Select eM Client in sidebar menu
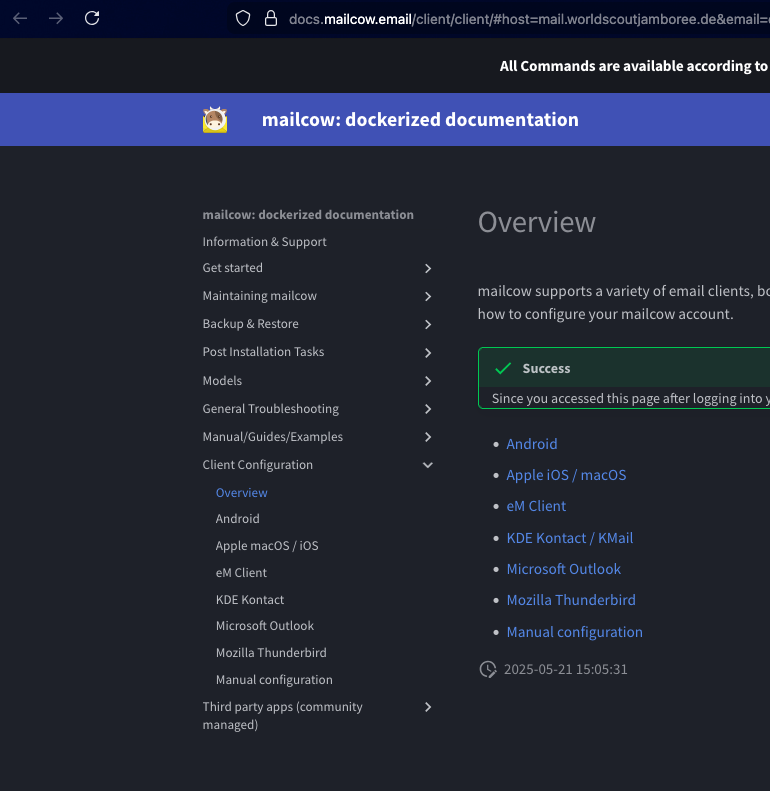Viewport: 770px width, 791px height. [x=241, y=573]
